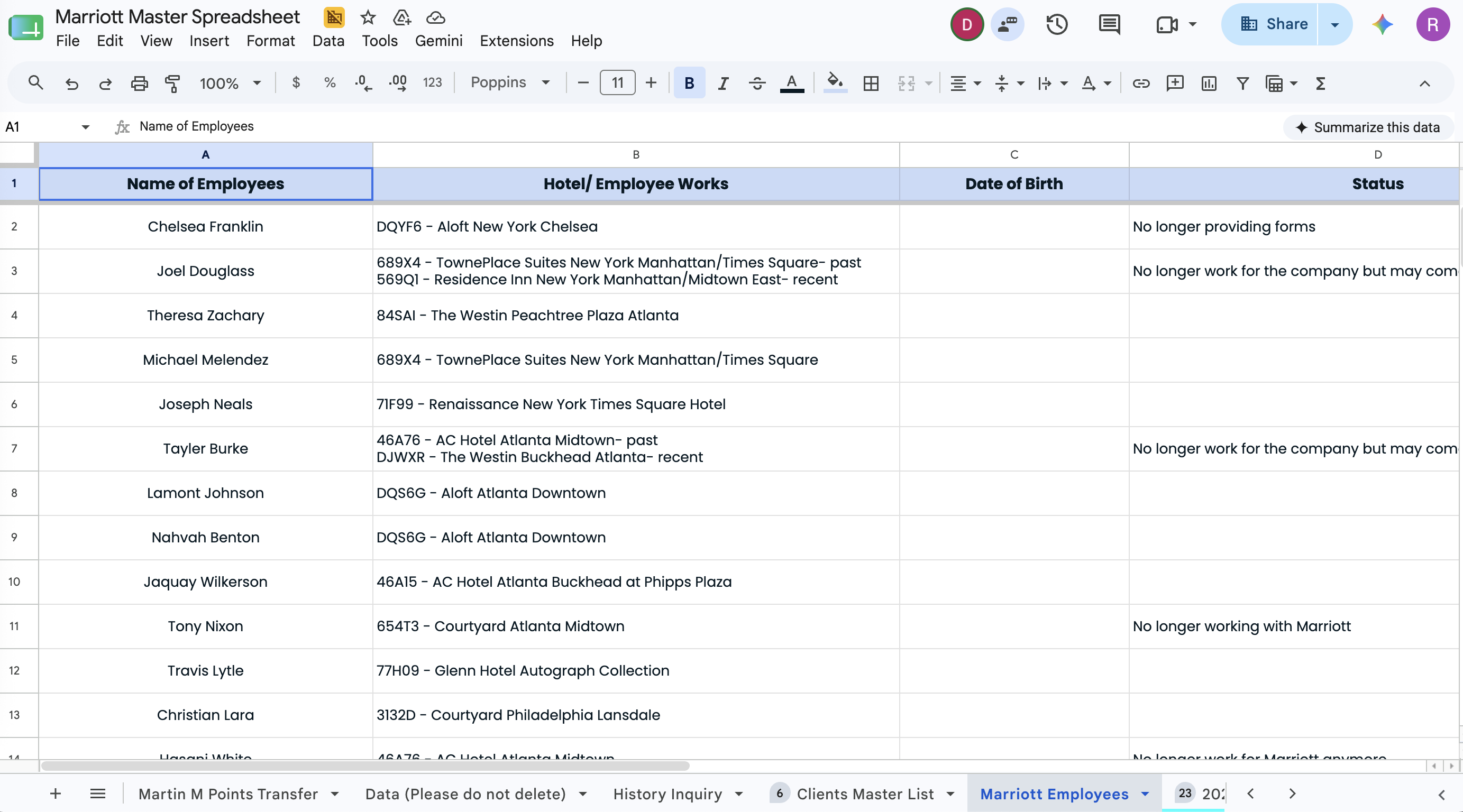Toggle bold formatting
1463x812 pixels.
(690, 83)
